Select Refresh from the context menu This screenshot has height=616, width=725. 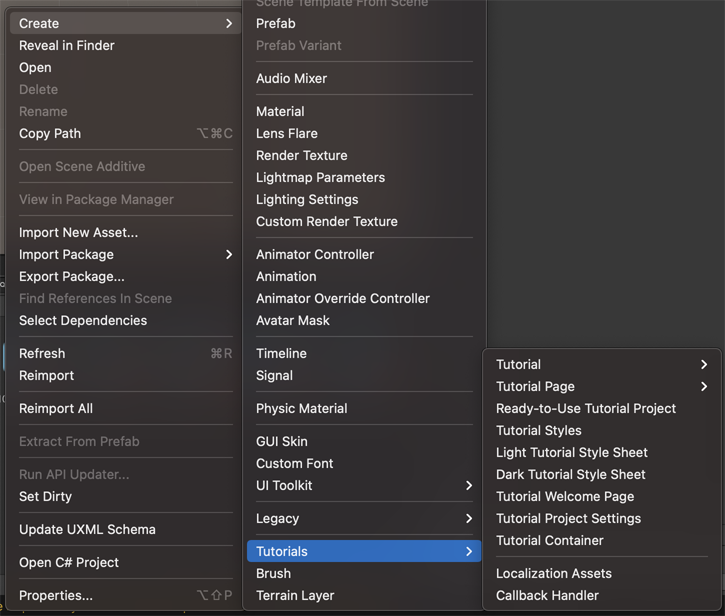pos(42,354)
